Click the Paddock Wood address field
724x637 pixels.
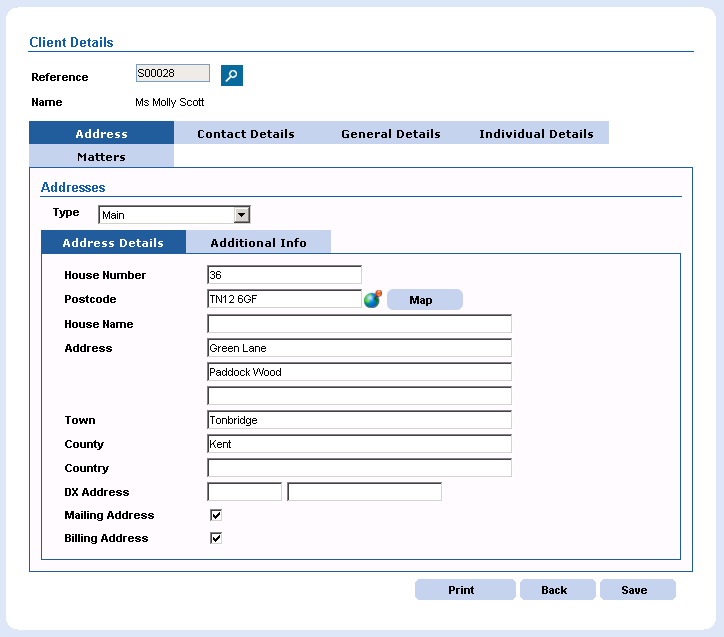point(359,372)
